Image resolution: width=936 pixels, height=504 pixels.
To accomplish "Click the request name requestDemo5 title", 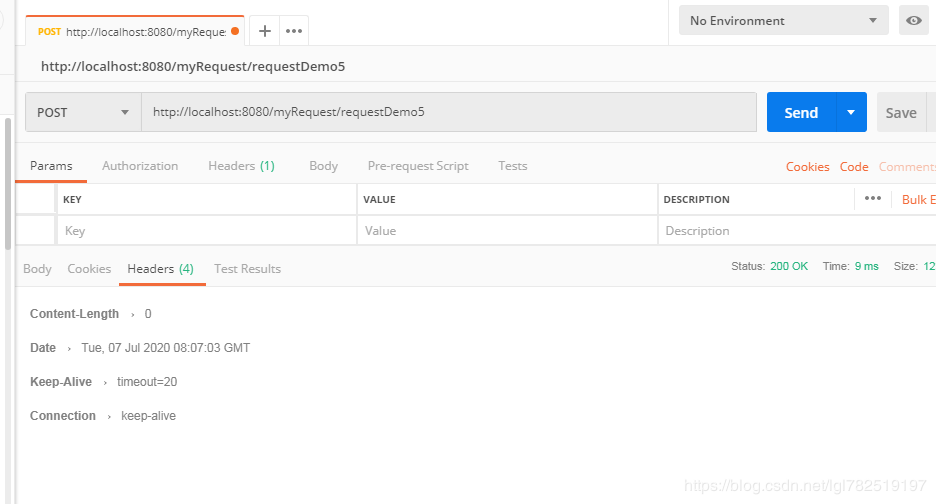I will click(x=193, y=66).
